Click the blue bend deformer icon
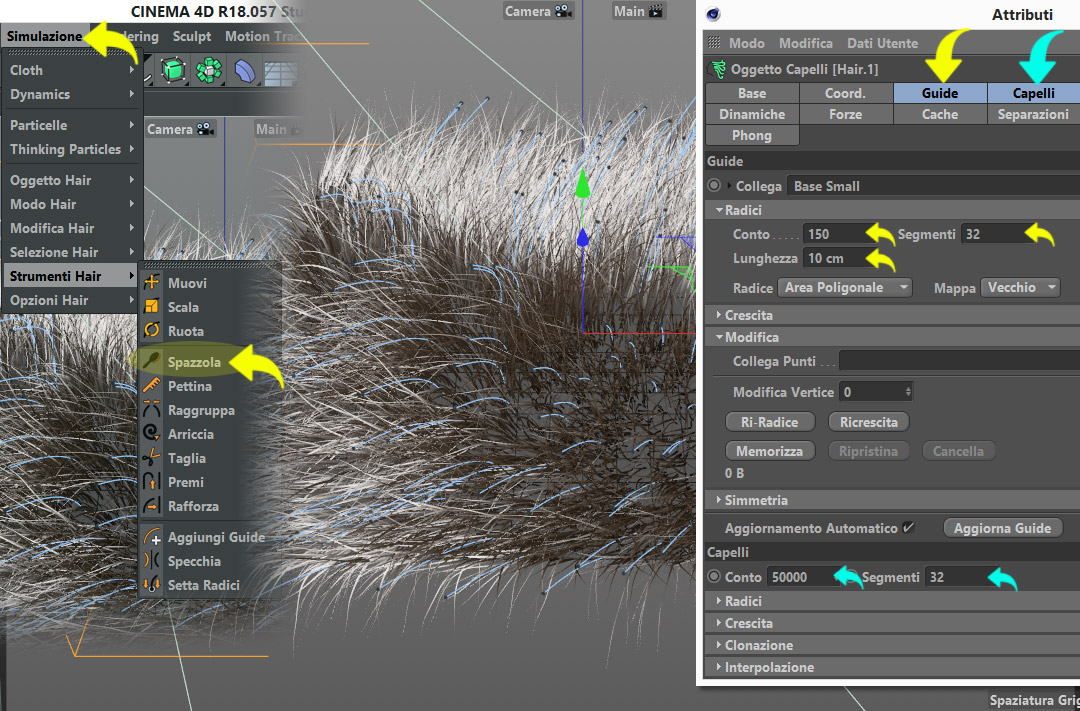This screenshot has width=1080, height=711. point(245,71)
